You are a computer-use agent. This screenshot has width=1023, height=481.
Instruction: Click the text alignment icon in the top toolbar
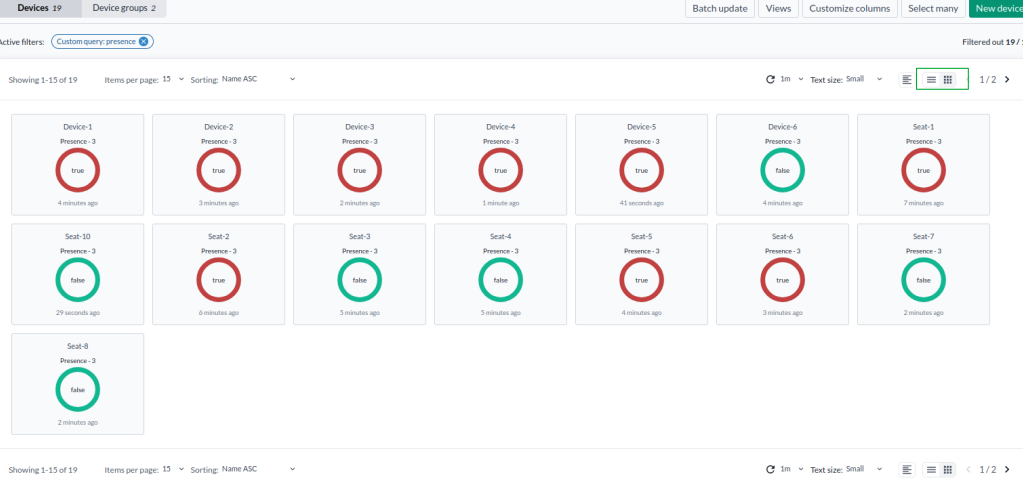coord(907,79)
